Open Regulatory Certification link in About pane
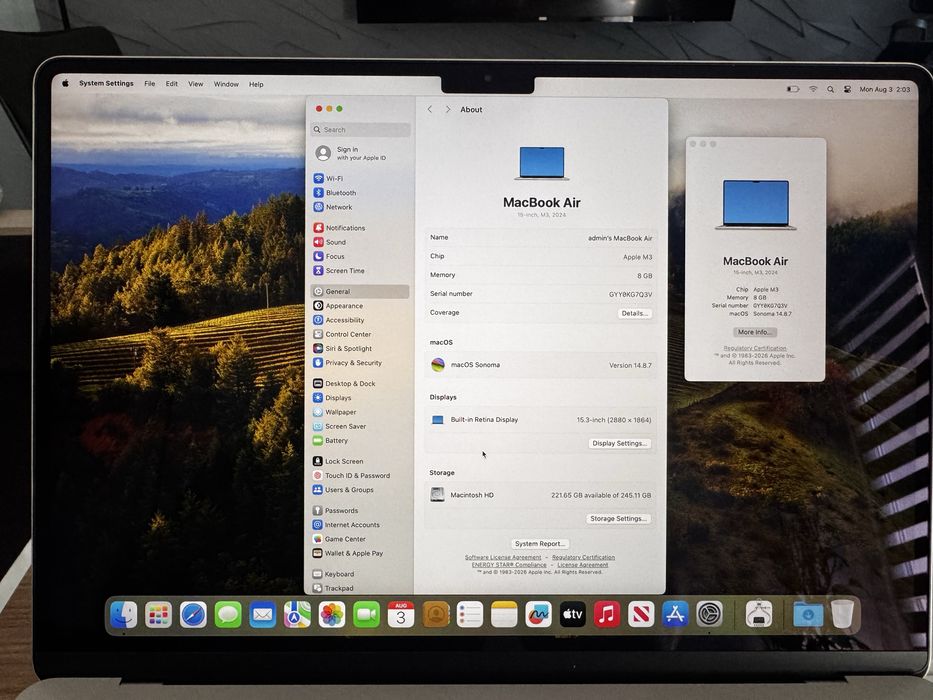 pyautogui.click(x=583, y=558)
